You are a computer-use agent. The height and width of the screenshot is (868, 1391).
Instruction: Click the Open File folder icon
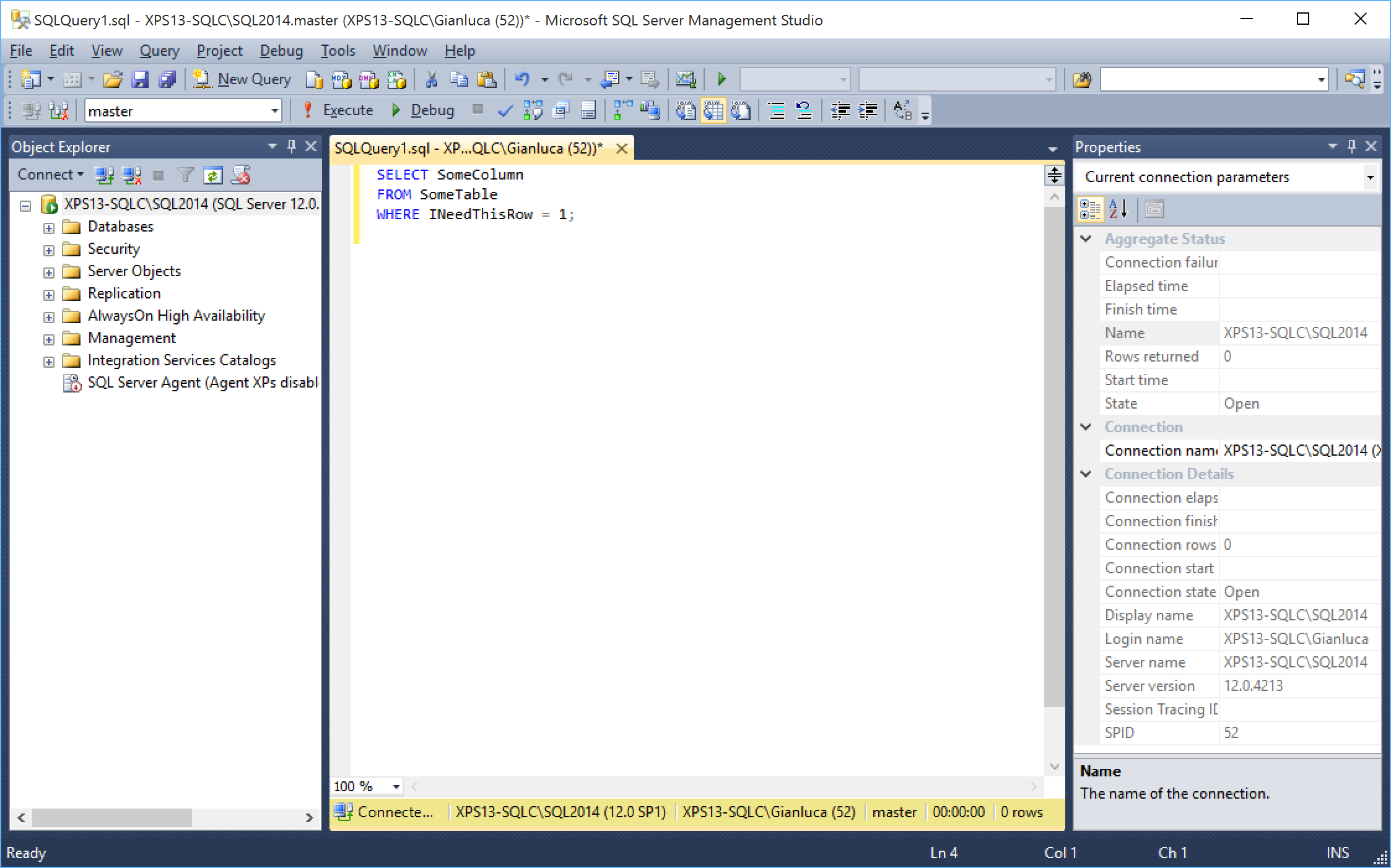point(112,79)
